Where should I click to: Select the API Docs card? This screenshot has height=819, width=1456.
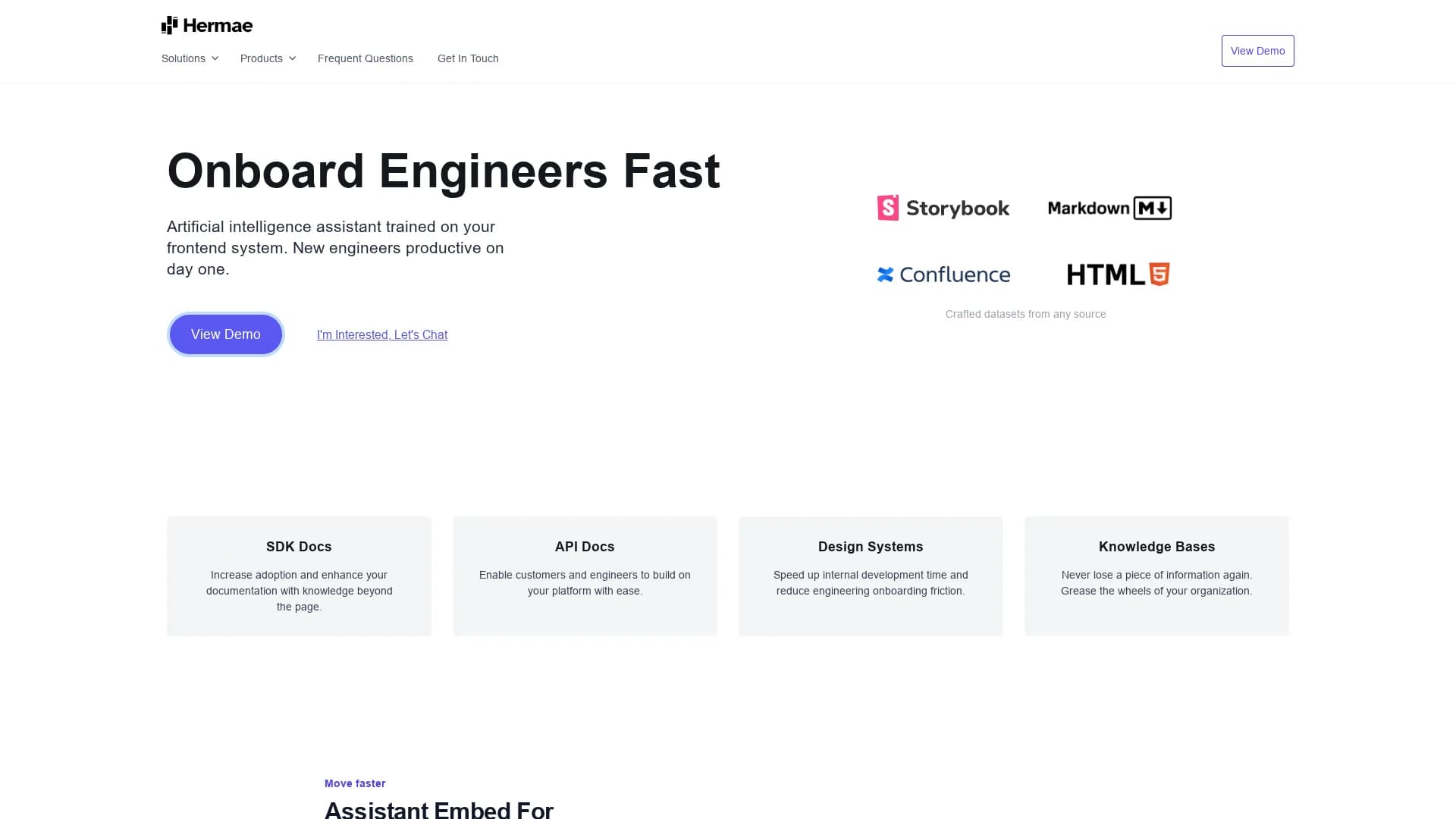pos(585,576)
